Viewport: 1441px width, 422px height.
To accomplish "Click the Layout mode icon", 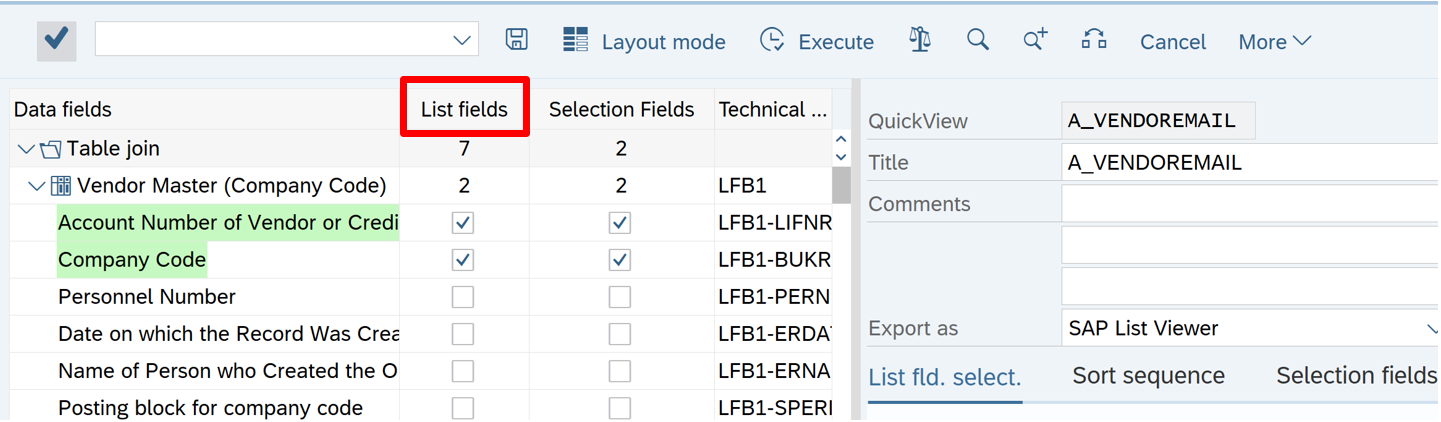I will [x=576, y=41].
